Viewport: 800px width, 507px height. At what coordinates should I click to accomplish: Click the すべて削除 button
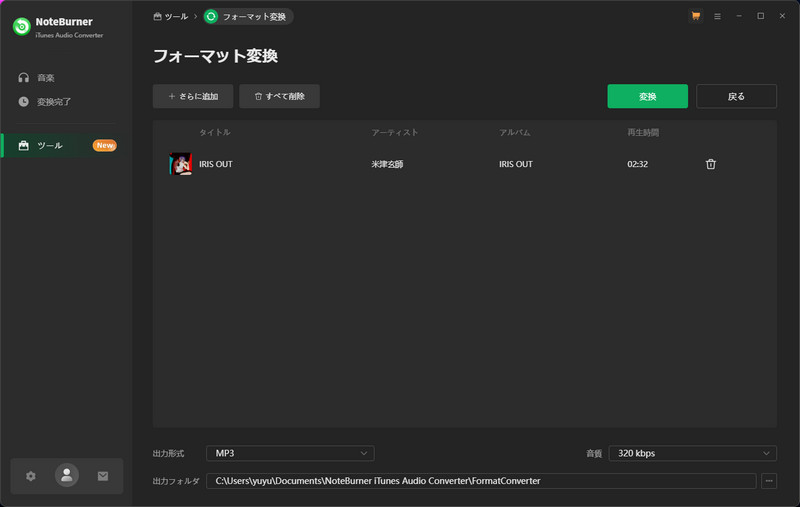(280, 96)
